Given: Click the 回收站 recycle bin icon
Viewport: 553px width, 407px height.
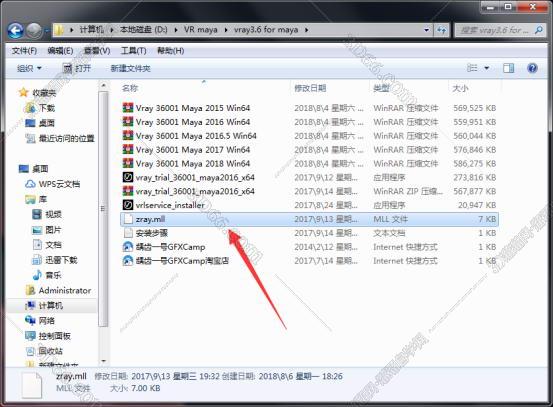Looking at the screenshot, I should 30,351.
